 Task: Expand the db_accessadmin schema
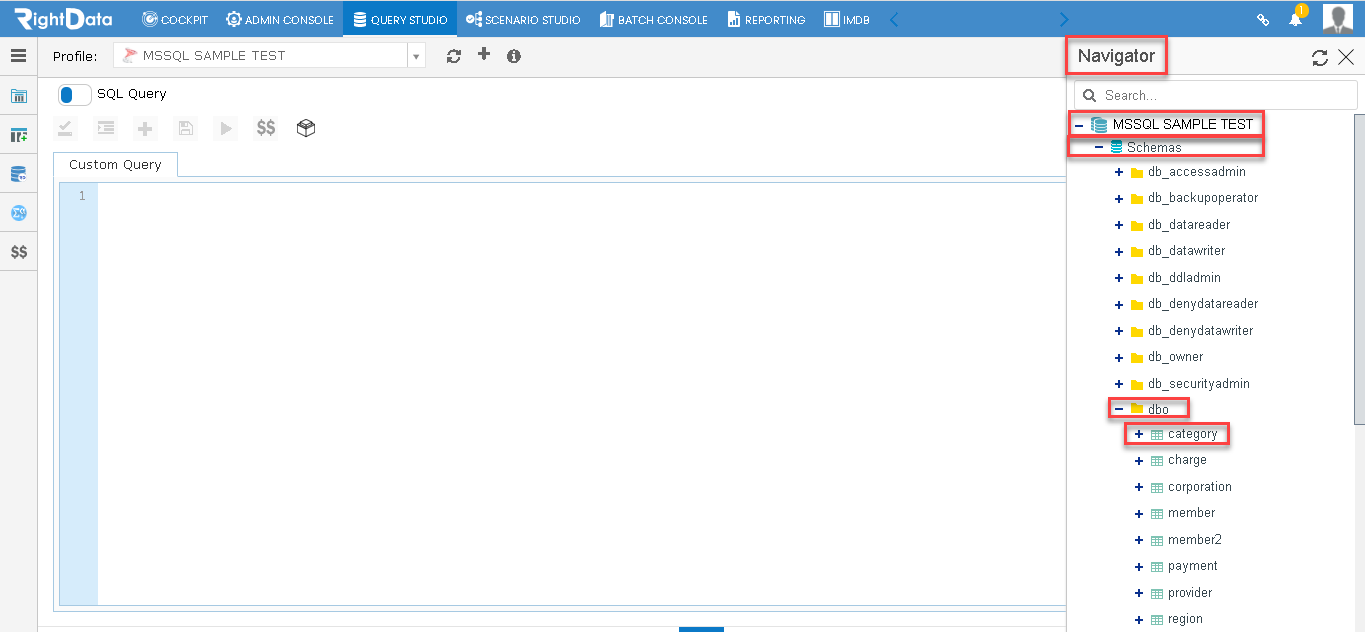[x=1119, y=172]
